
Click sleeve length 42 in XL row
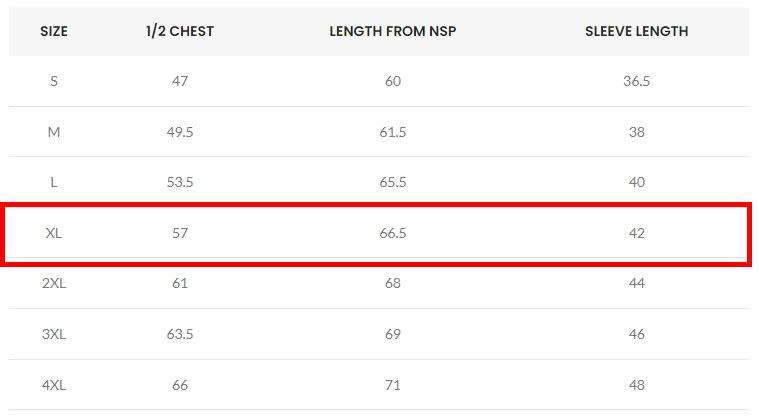pos(636,233)
